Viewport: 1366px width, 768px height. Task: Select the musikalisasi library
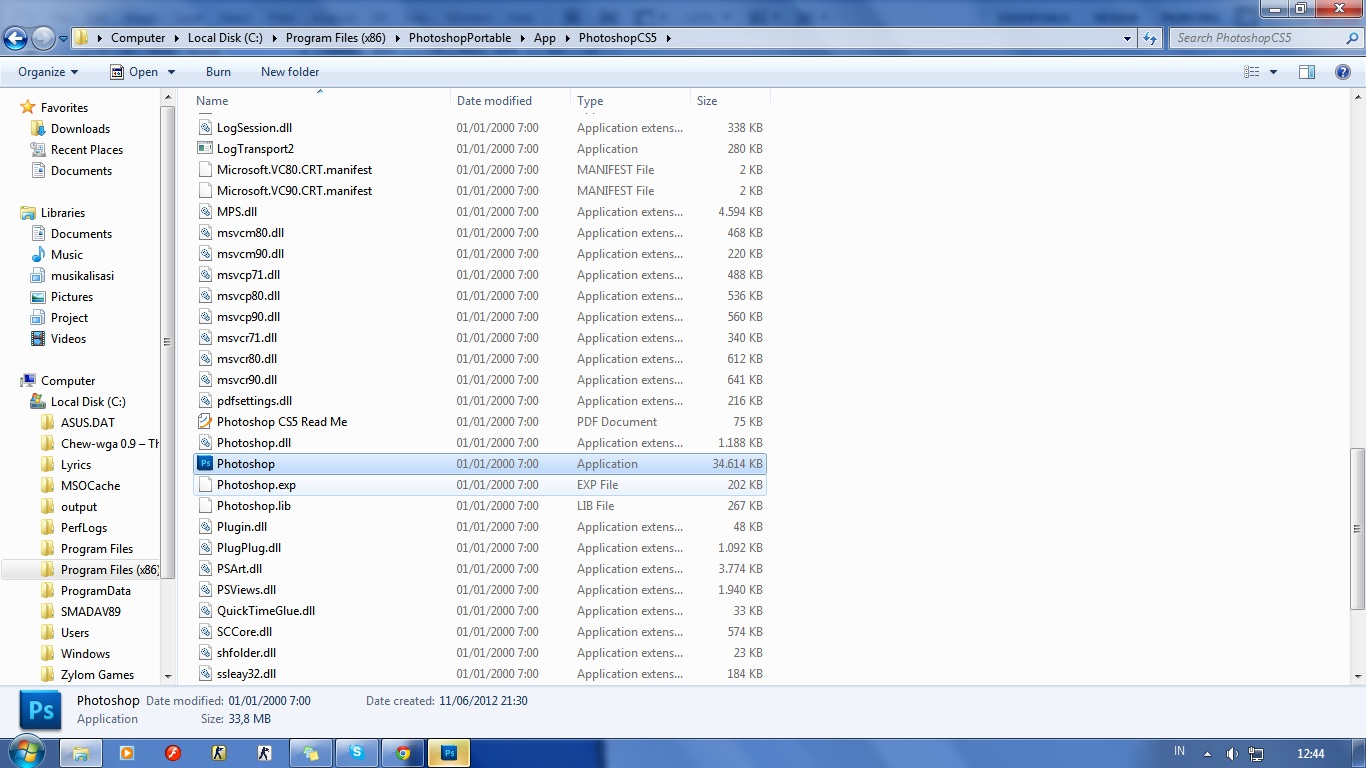click(82, 275)
